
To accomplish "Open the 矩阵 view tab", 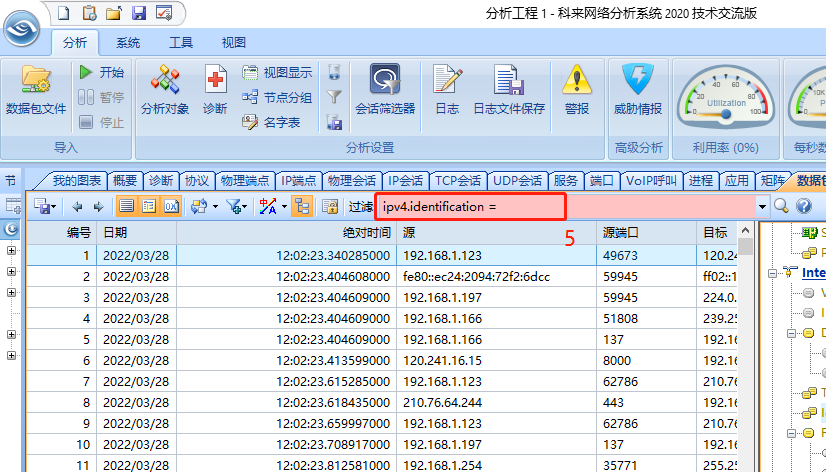I will [x=772, y=181].
